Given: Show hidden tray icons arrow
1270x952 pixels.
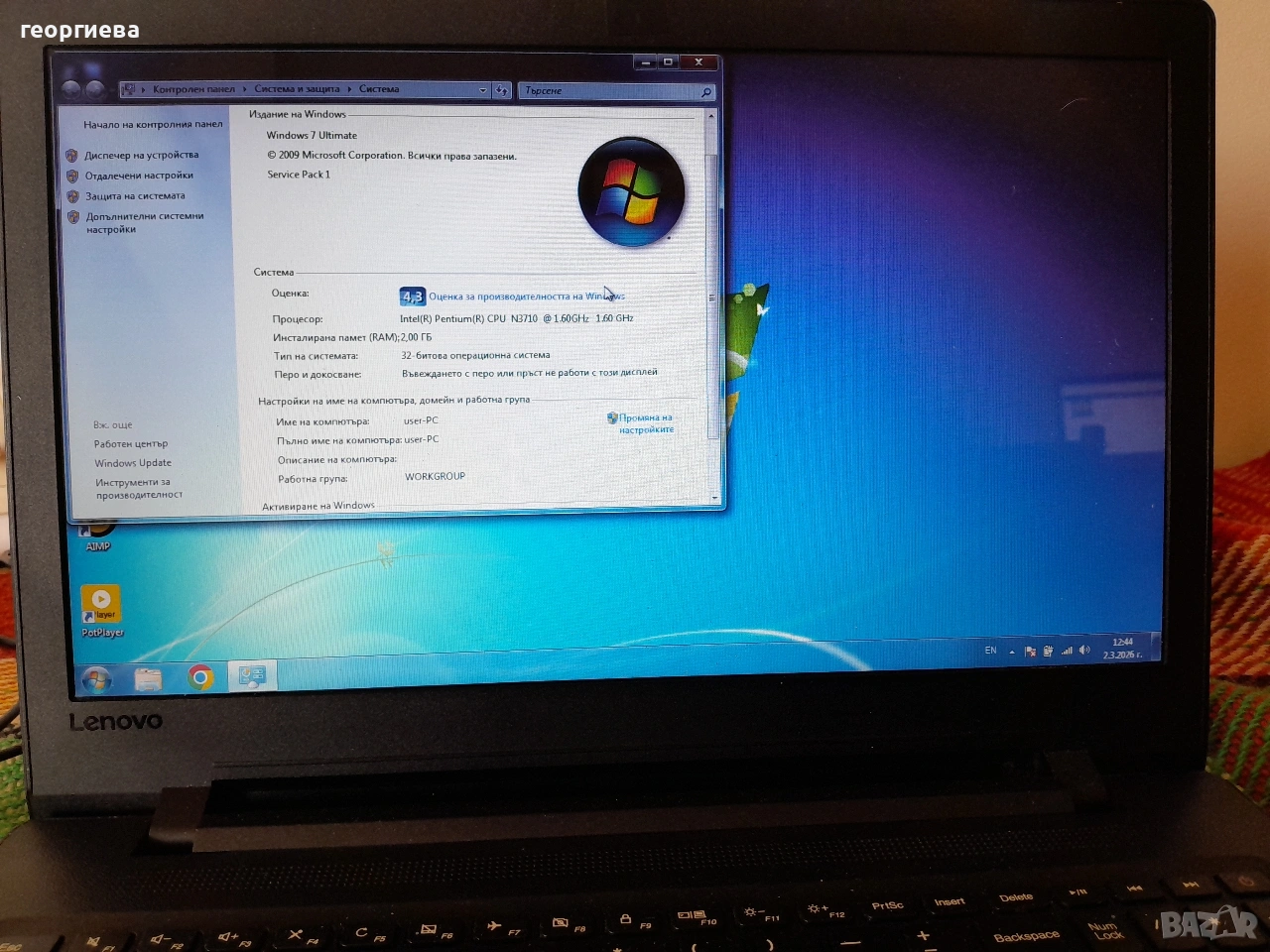Looking at the screenshot, I should (1012, 652).
